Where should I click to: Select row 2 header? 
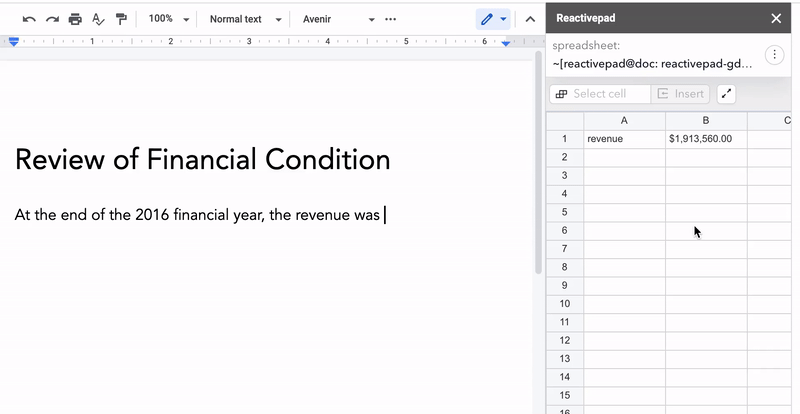pyautogui.click(x=565, y=157)
